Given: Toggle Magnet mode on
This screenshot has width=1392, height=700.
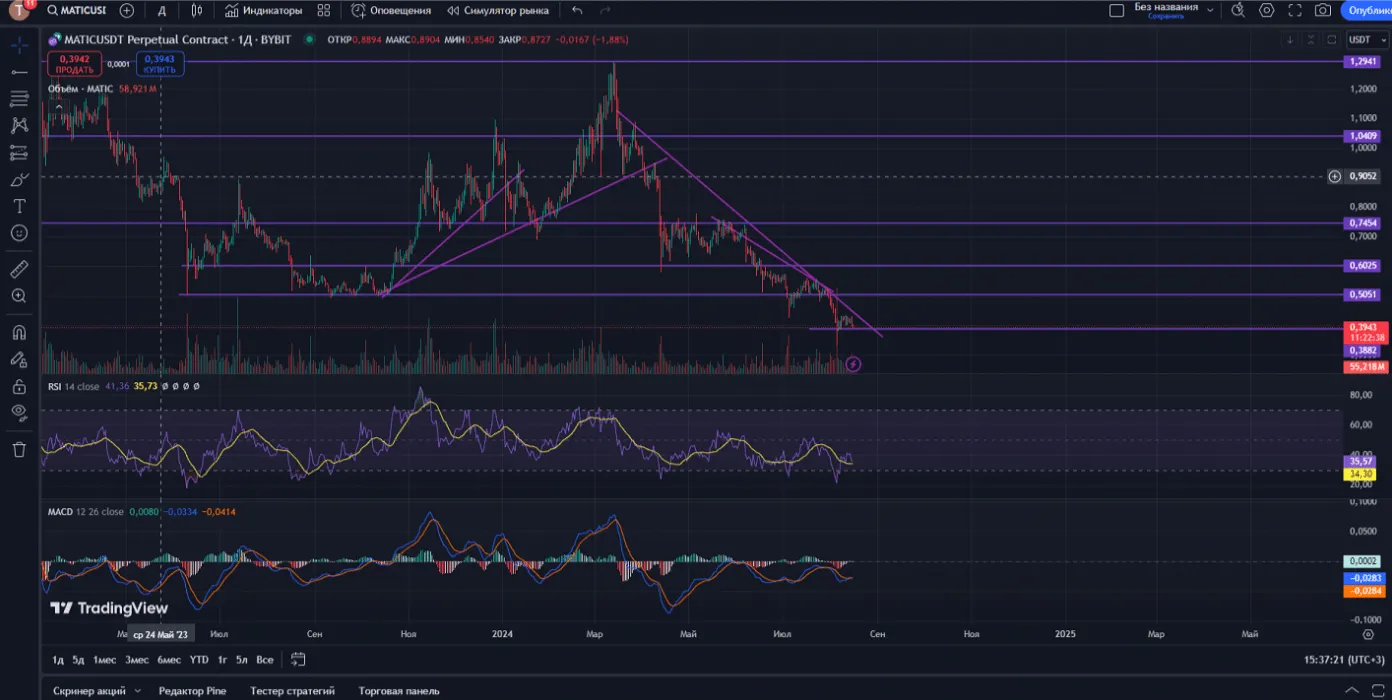Looking at the screenshot, I should (x=19, y=333).
